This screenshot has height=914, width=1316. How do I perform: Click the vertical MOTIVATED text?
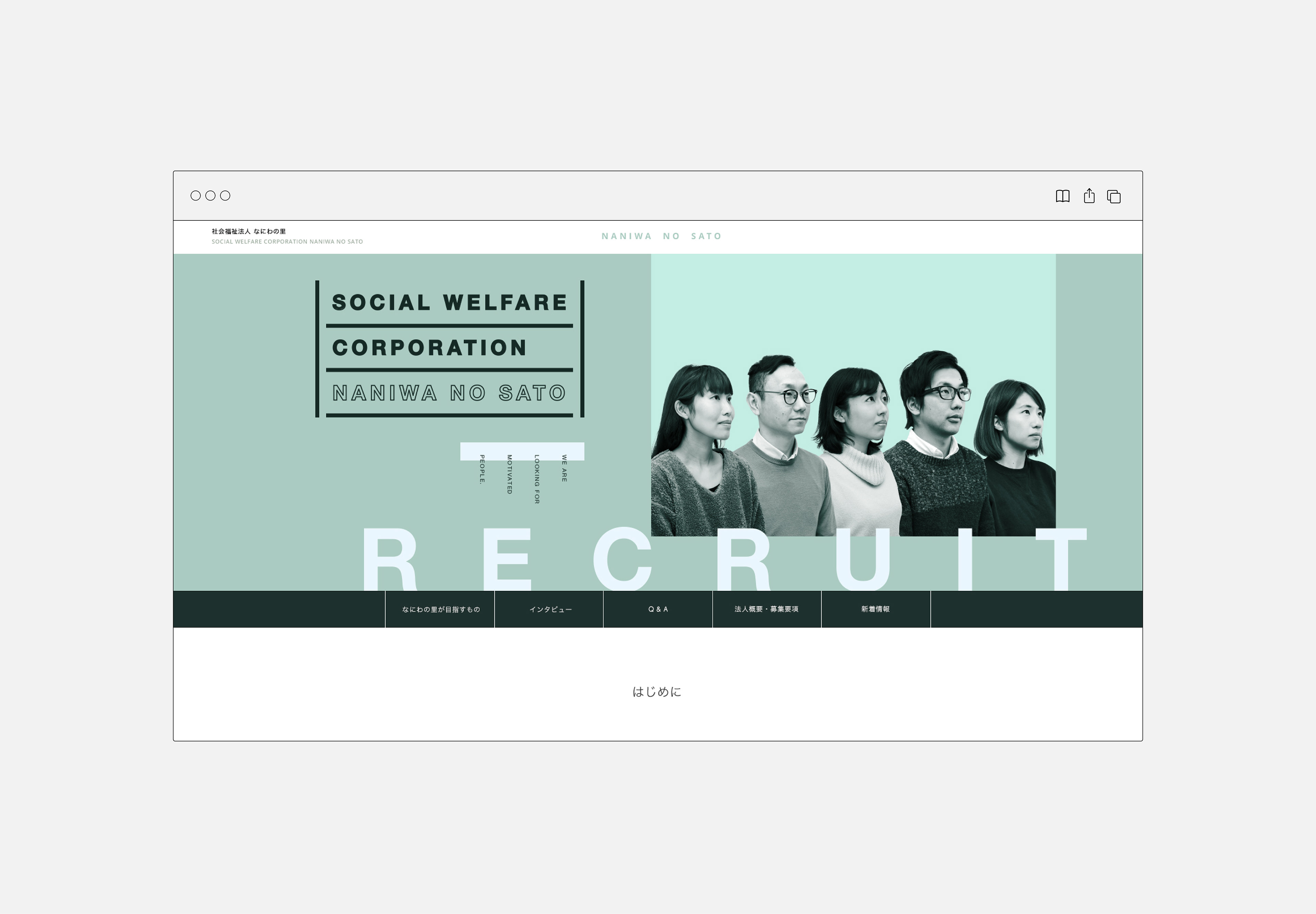[509, 474]
